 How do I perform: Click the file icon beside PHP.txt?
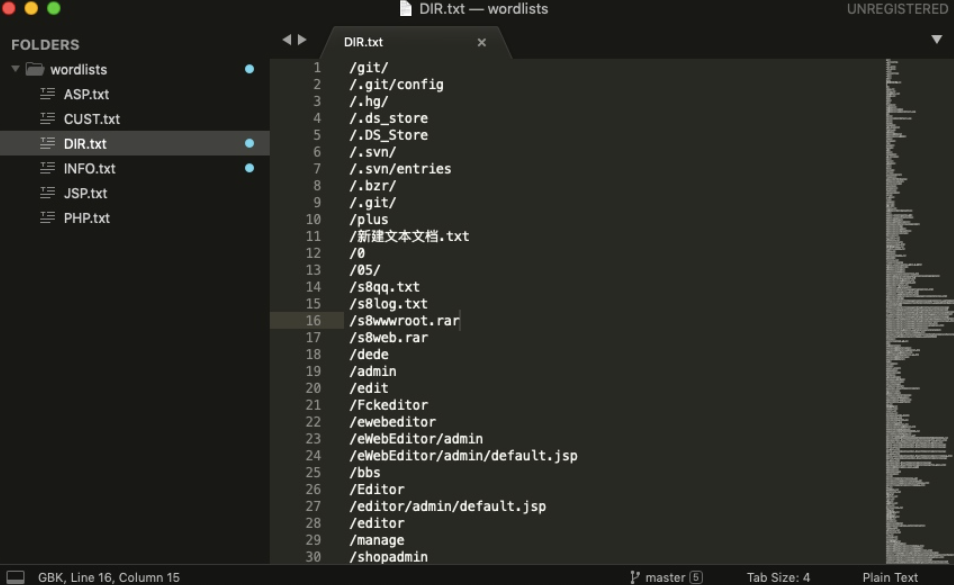tap(47, 218)
